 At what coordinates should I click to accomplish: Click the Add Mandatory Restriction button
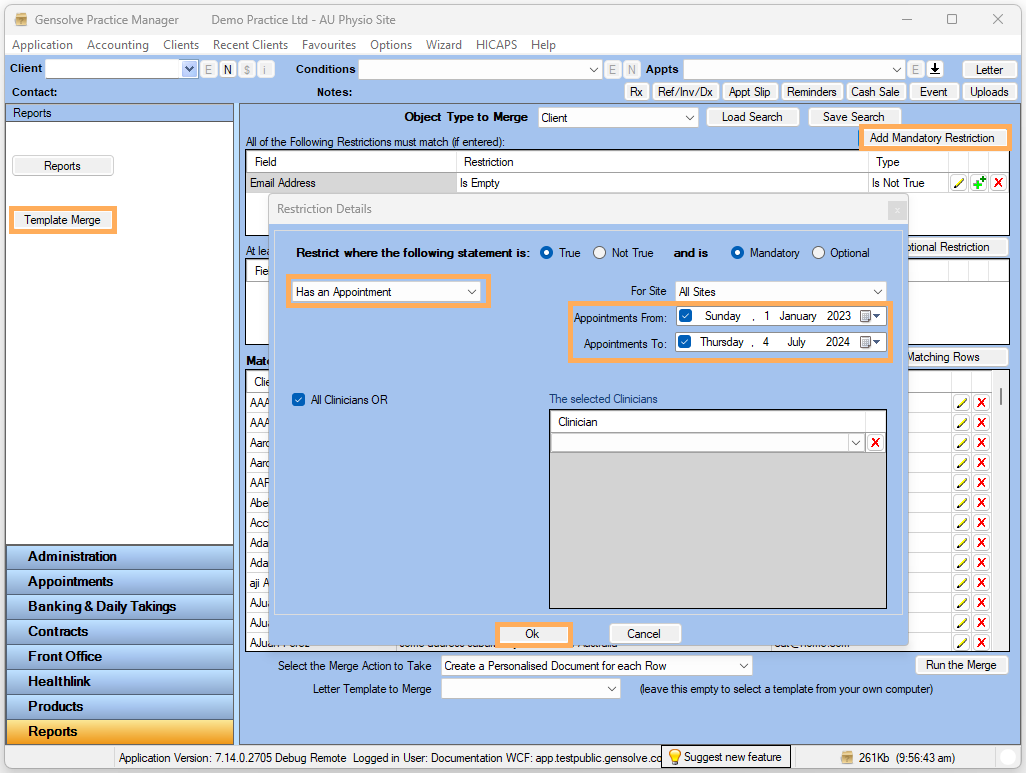tap(932, 138)
